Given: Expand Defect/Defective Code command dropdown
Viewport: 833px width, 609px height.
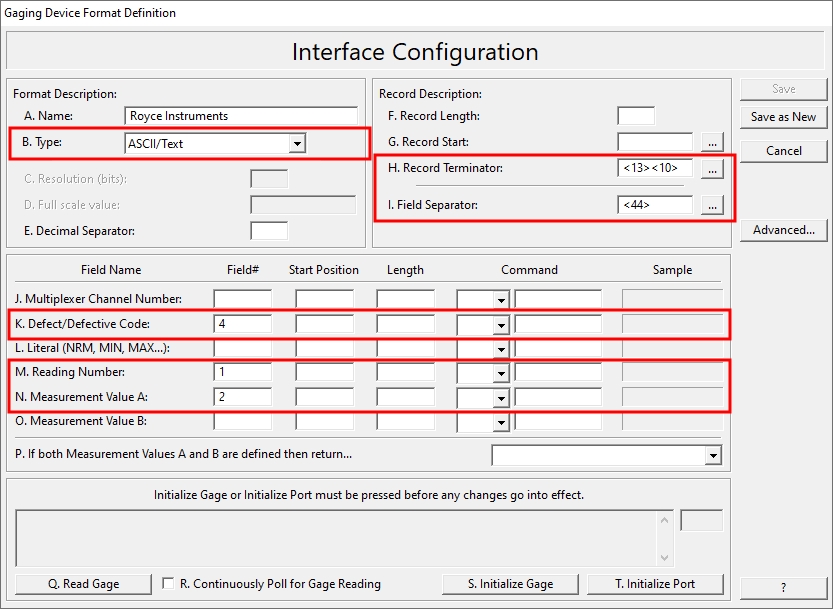Looking at the screenshot, I should (501, 325).
